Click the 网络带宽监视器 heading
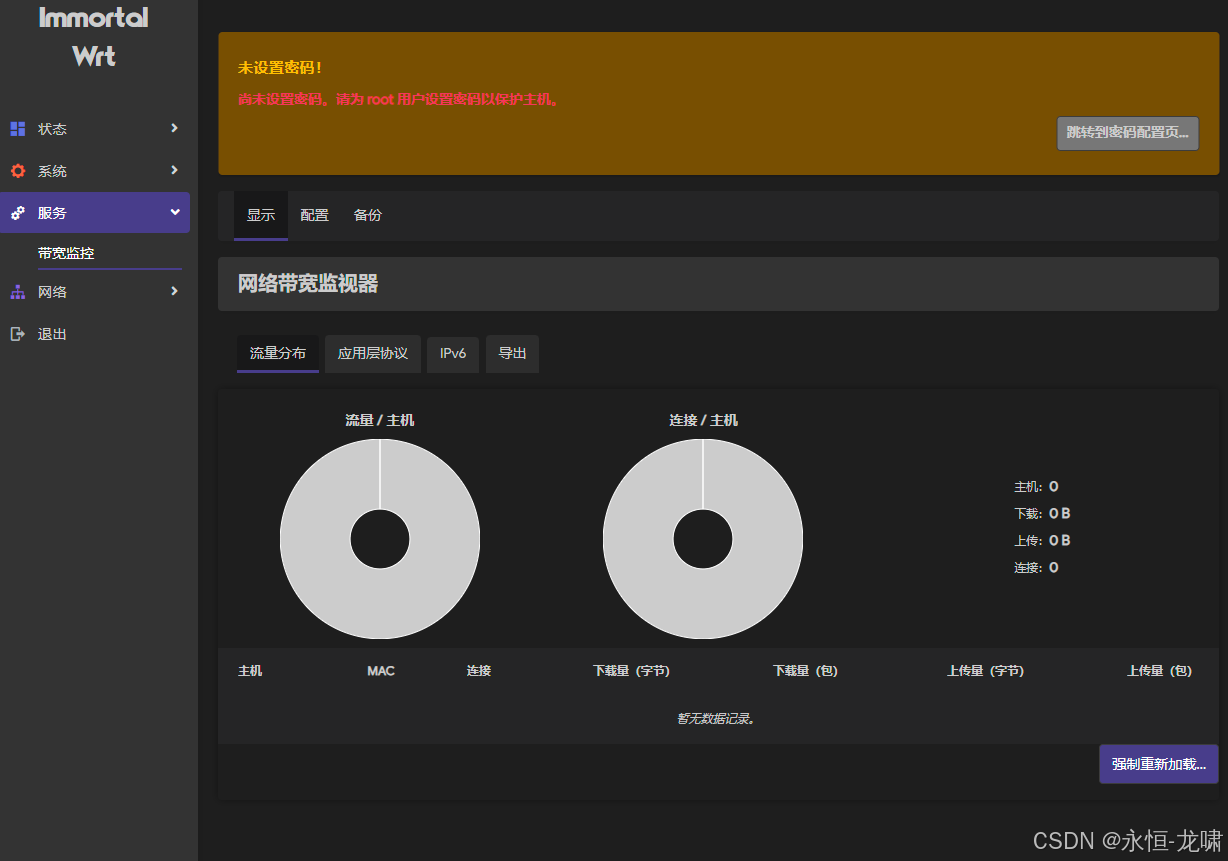 [308, 284]
